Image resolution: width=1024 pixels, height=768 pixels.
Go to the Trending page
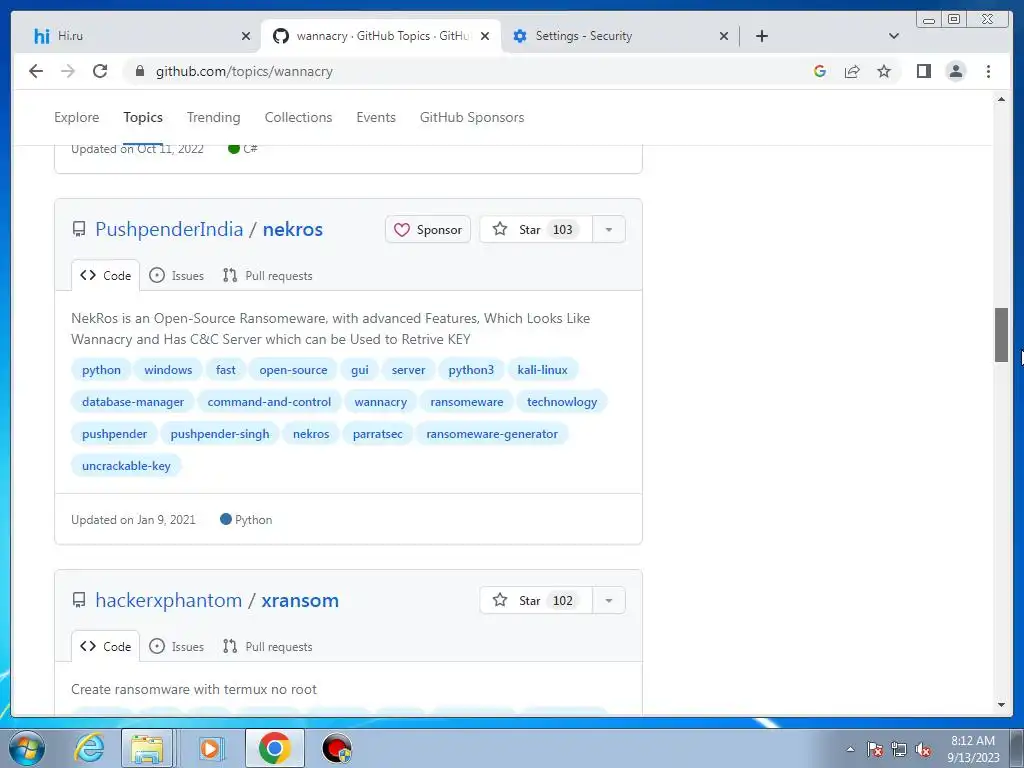point(214,118)
